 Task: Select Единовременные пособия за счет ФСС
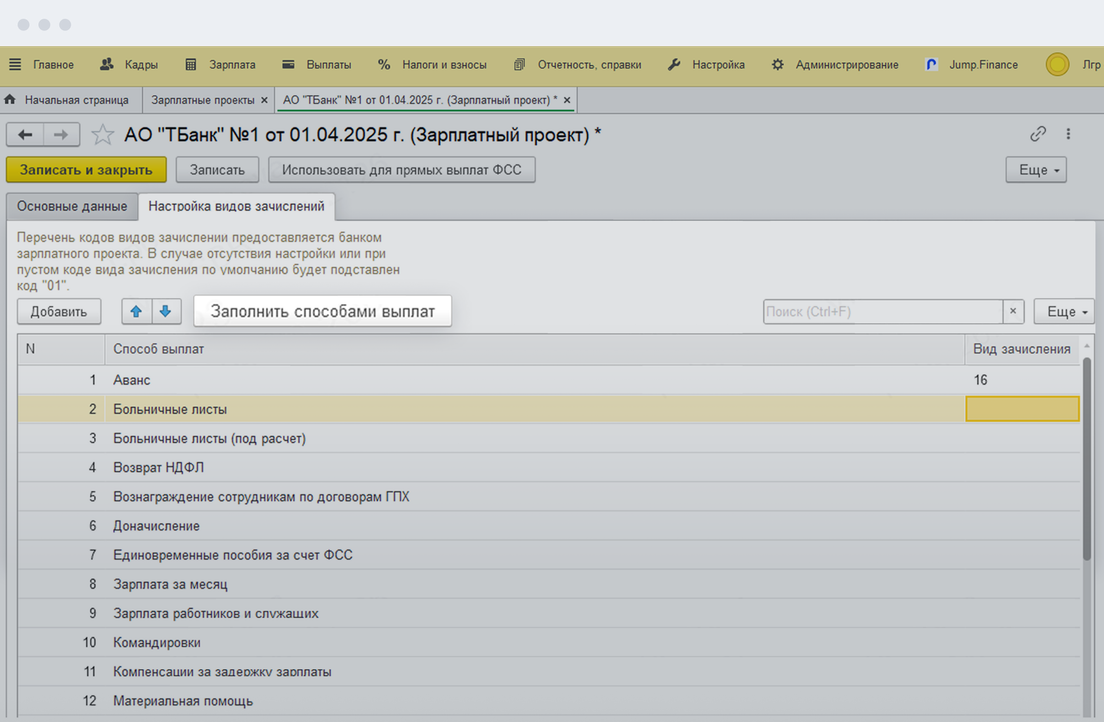point(548,555)
